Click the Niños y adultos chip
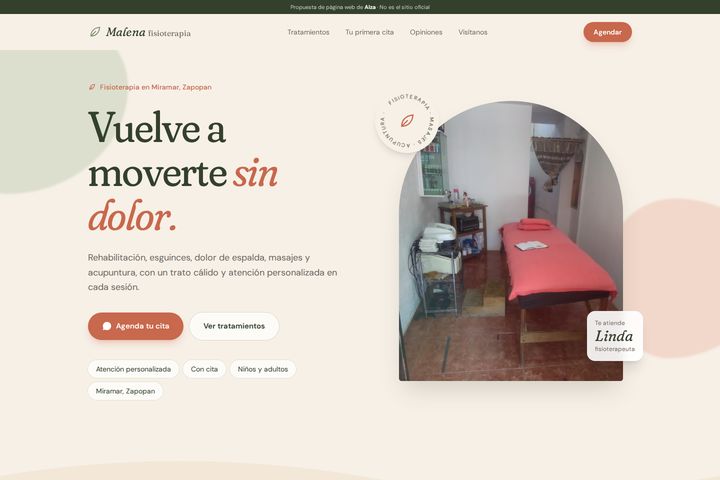Viewport: 720px width, 480px height. [x=263, y=369]
